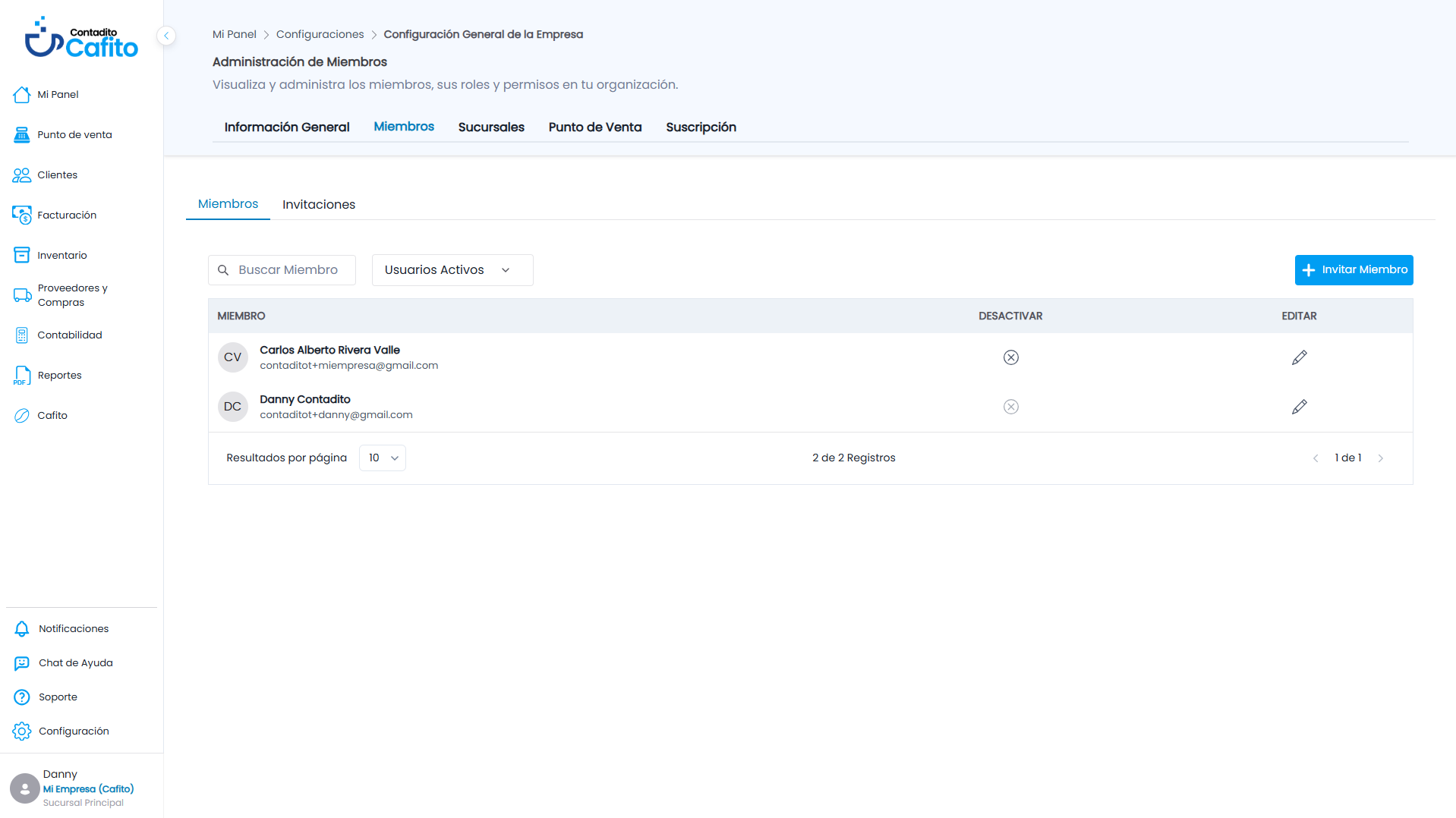The image size is (1456, 818).
Task: Go to next page of members
Action: coord(1381,458)
